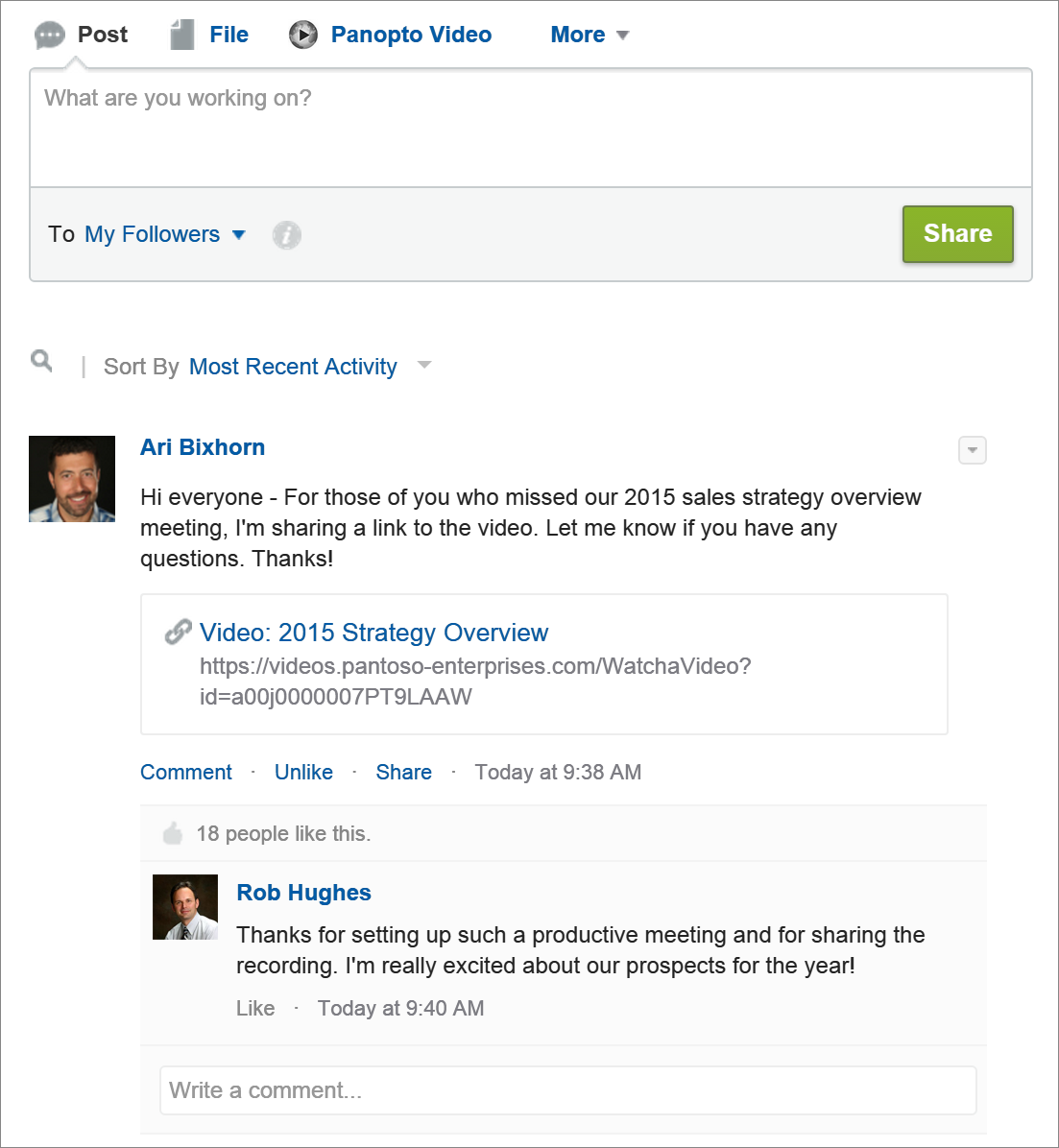The image size is (1059, 1148).
Task: Unlike Ari Bixhorn's post
Action: (x=303, y=772)
